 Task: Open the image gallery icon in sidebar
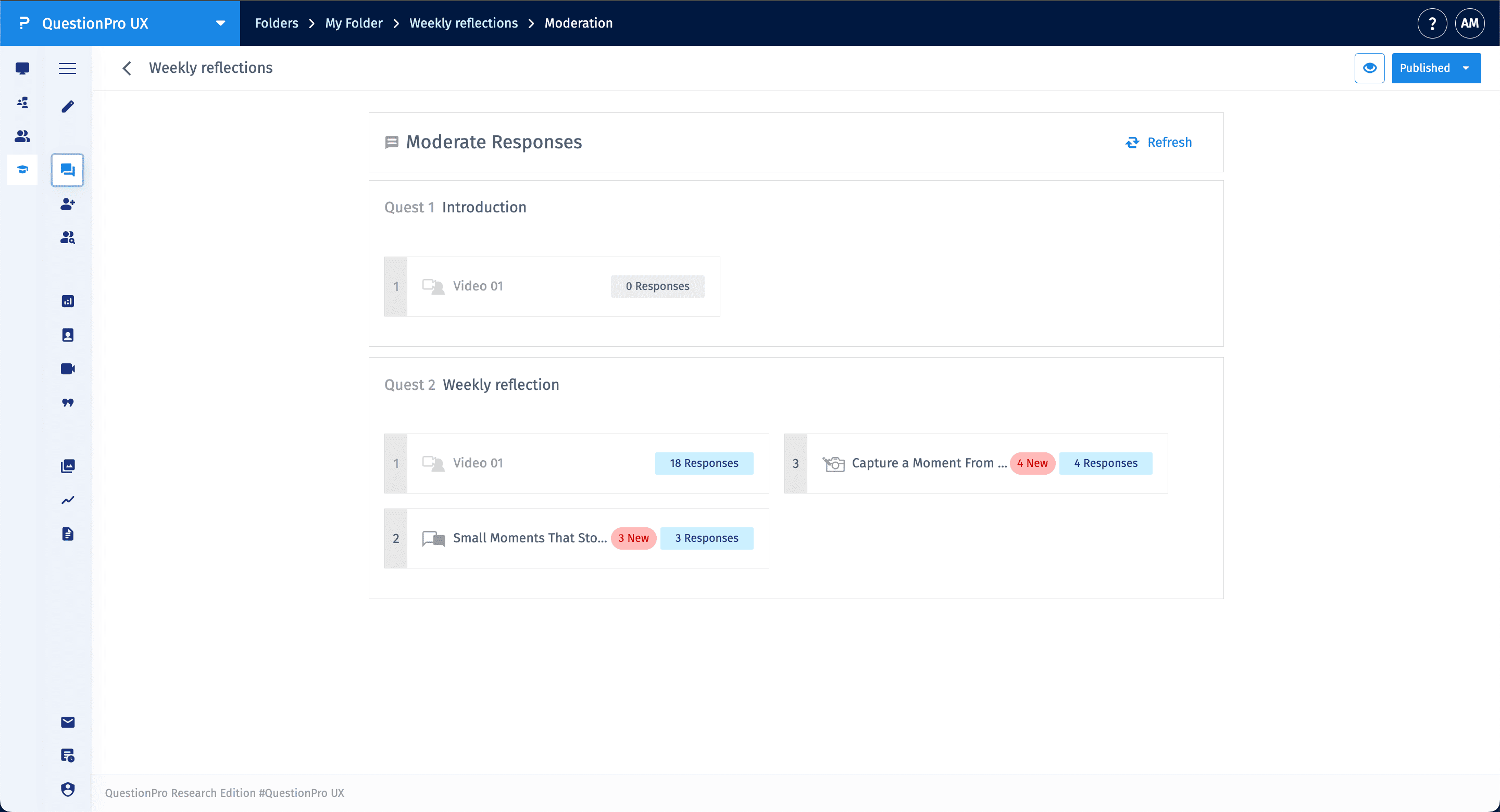[68, 466]
